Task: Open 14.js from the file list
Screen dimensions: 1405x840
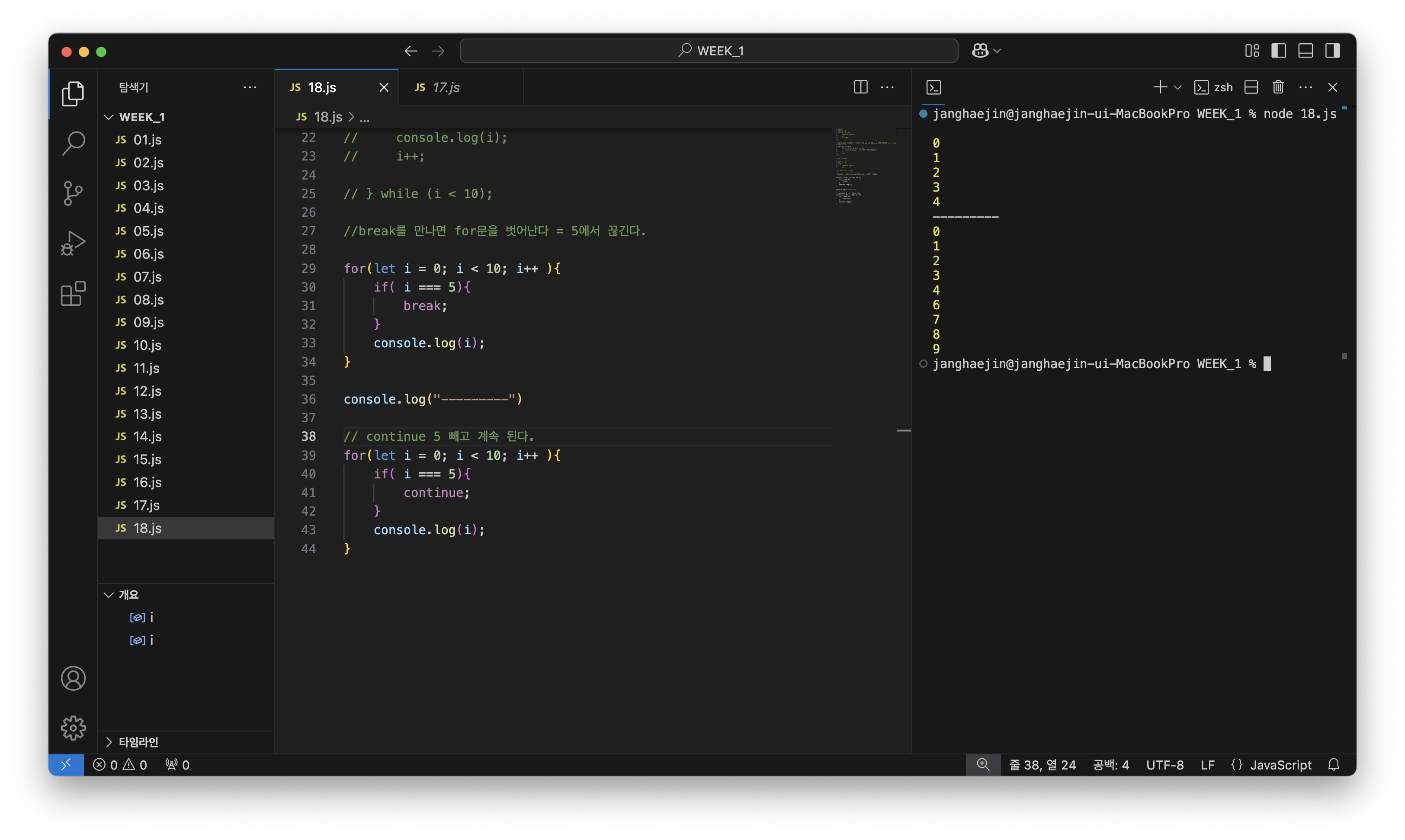Action: point(186,436)
